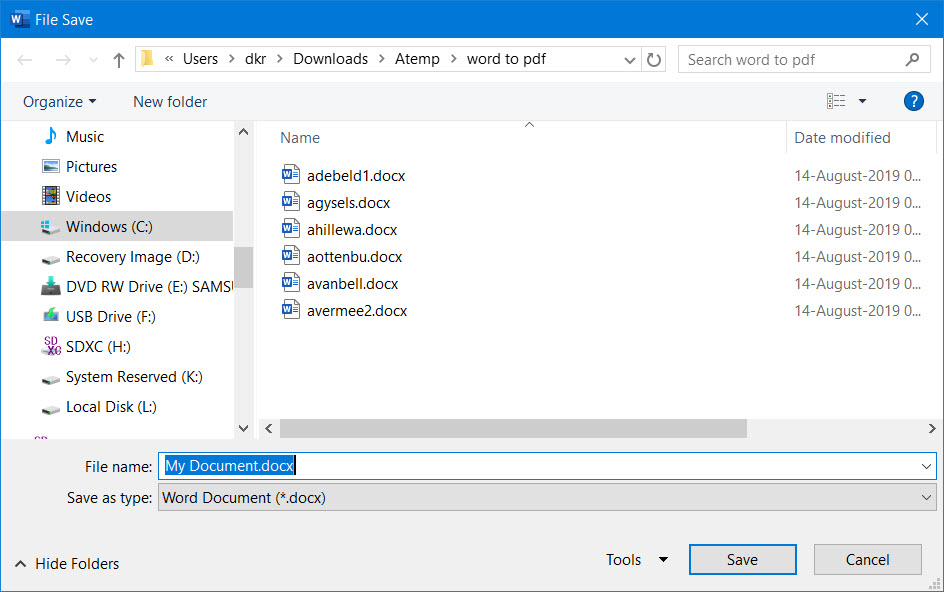Click file list scroll right arrow
944x592 pixels.
coord(931,428)
